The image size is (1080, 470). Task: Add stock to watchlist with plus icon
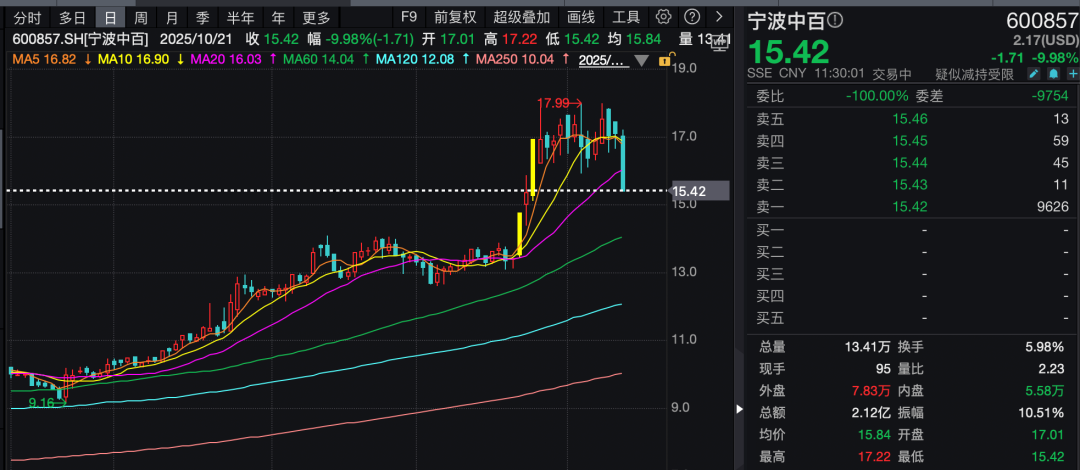pos(1072,74)
